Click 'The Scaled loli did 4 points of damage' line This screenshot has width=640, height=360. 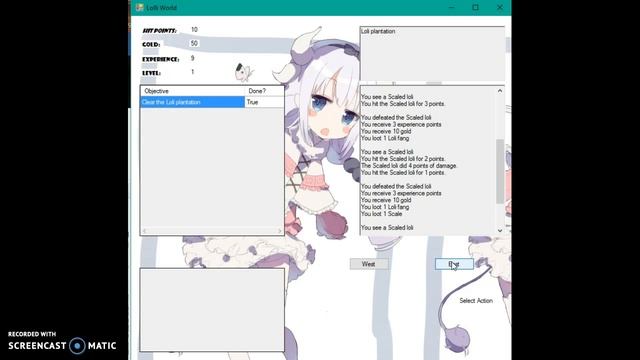[409, 166]
